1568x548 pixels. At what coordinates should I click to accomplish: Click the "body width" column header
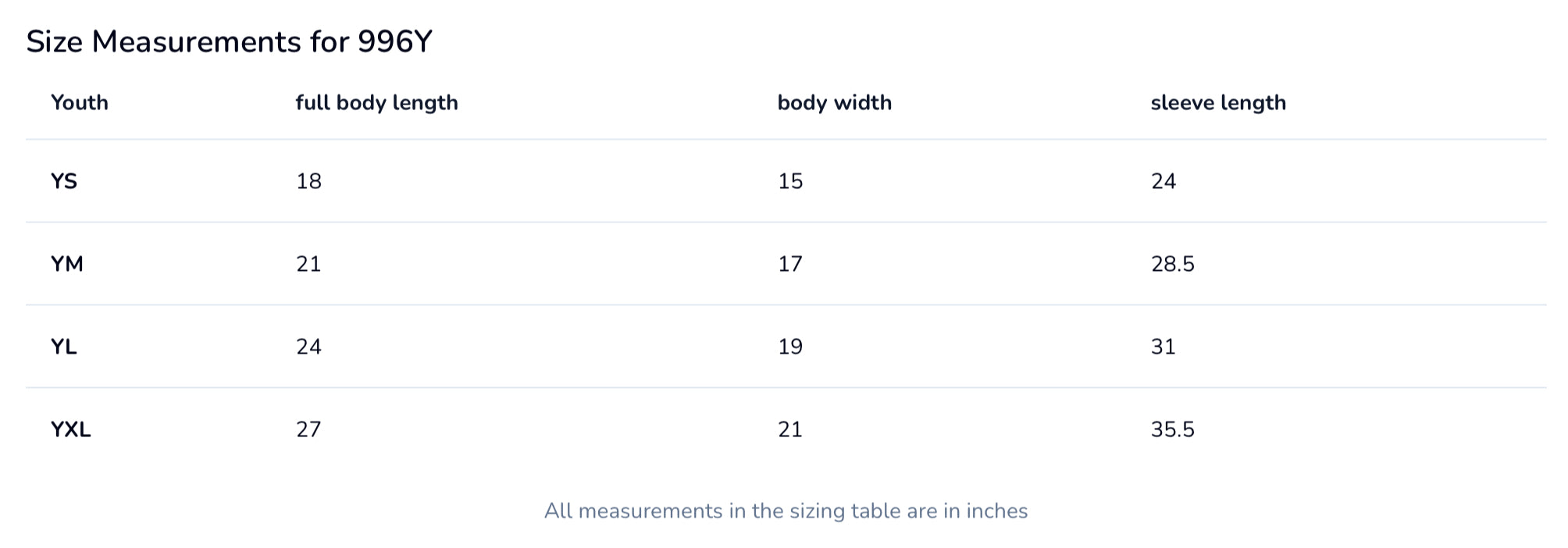tap(834, 103)
